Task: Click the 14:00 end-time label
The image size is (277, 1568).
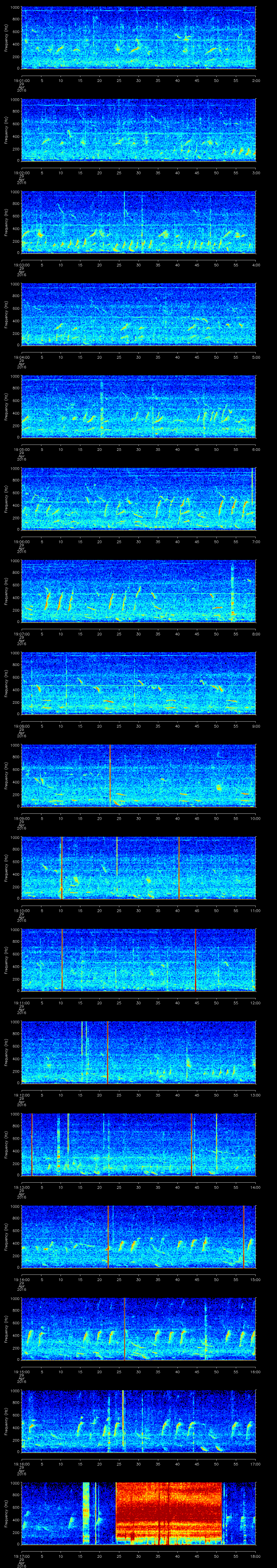Action: 255,1187
